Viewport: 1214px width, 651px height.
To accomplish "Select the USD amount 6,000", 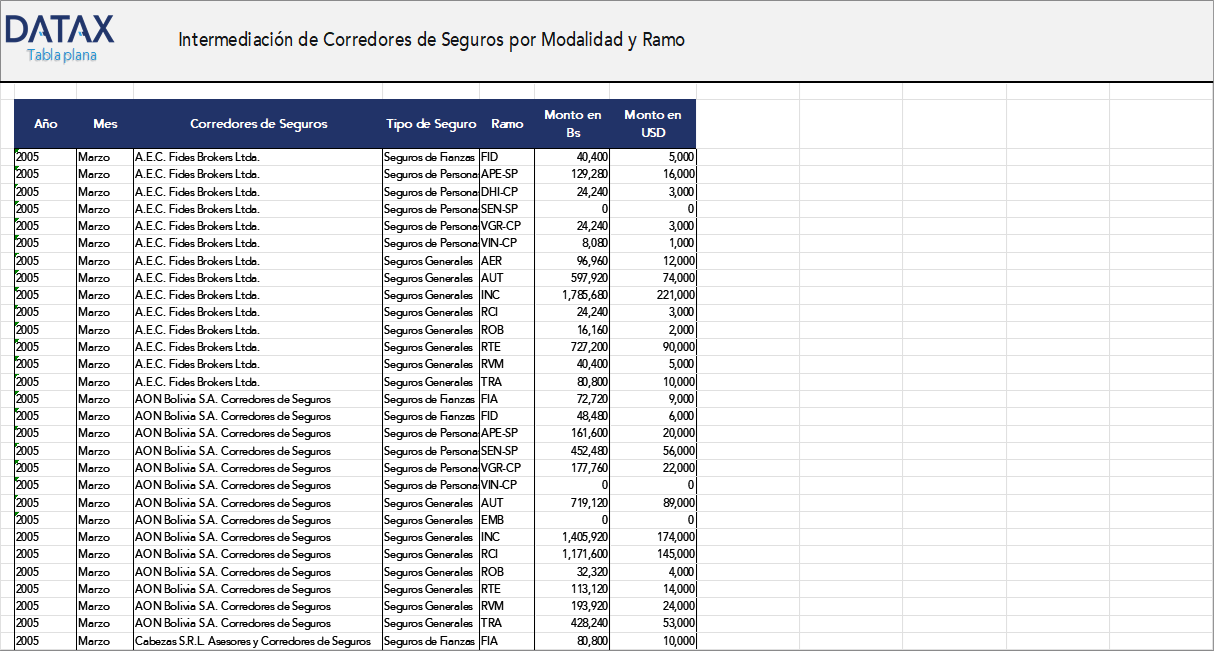I will click(x=653, y=416).
